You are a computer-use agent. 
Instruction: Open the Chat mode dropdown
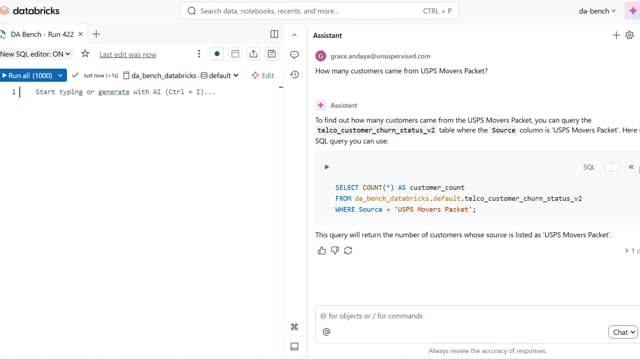[x=622, y=332]
